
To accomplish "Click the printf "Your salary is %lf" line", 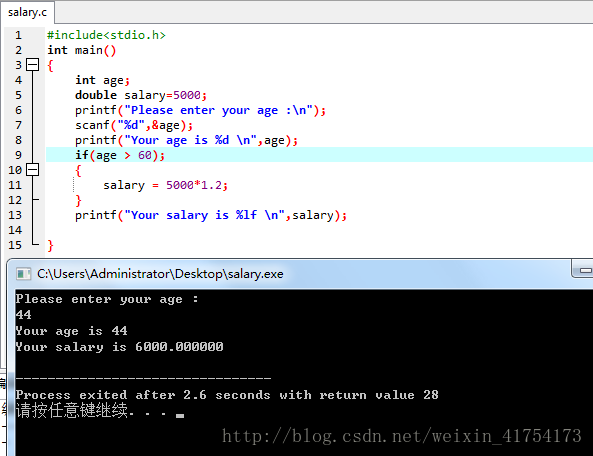I will (x=211, y=215).
